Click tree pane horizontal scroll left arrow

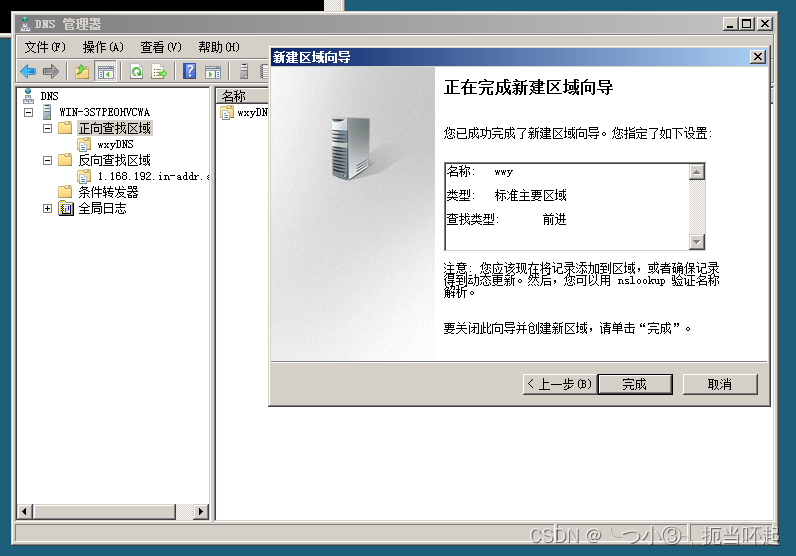point(25,511)
